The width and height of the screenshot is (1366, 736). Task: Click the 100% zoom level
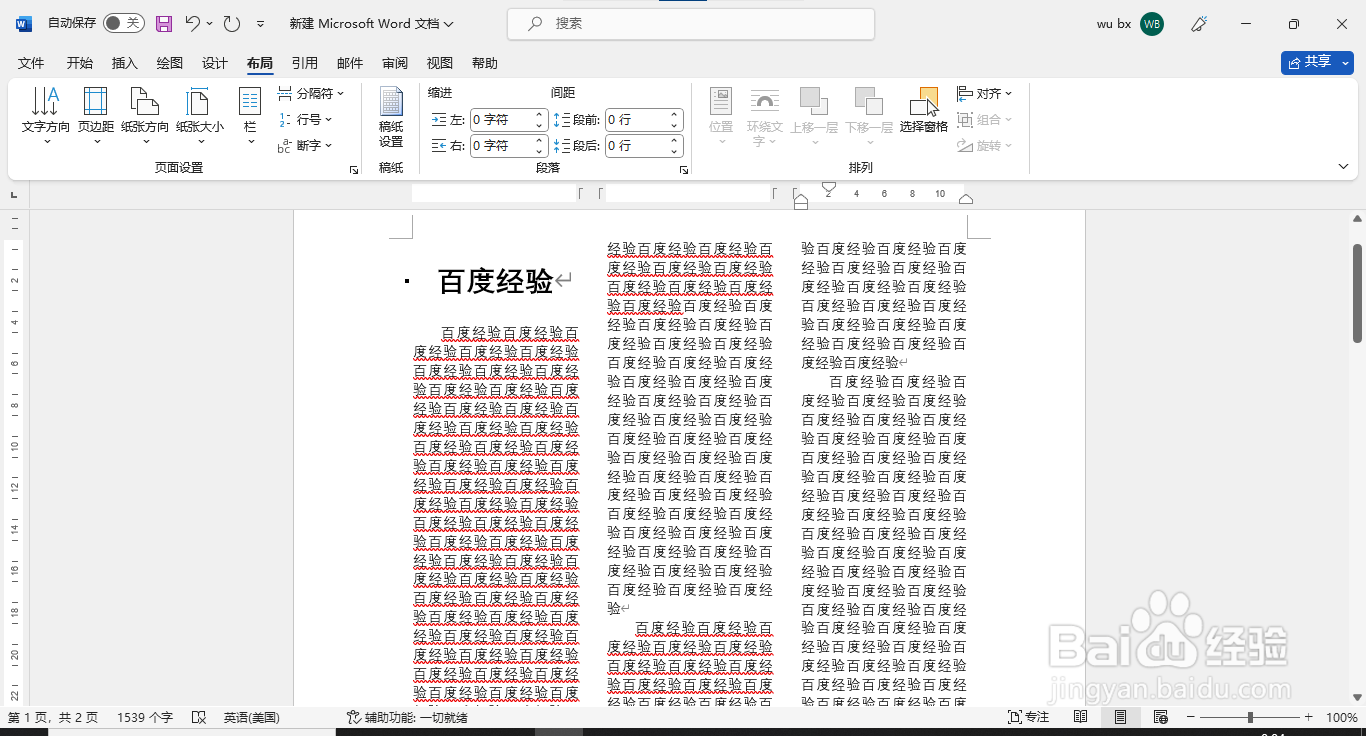point(1341,717)
